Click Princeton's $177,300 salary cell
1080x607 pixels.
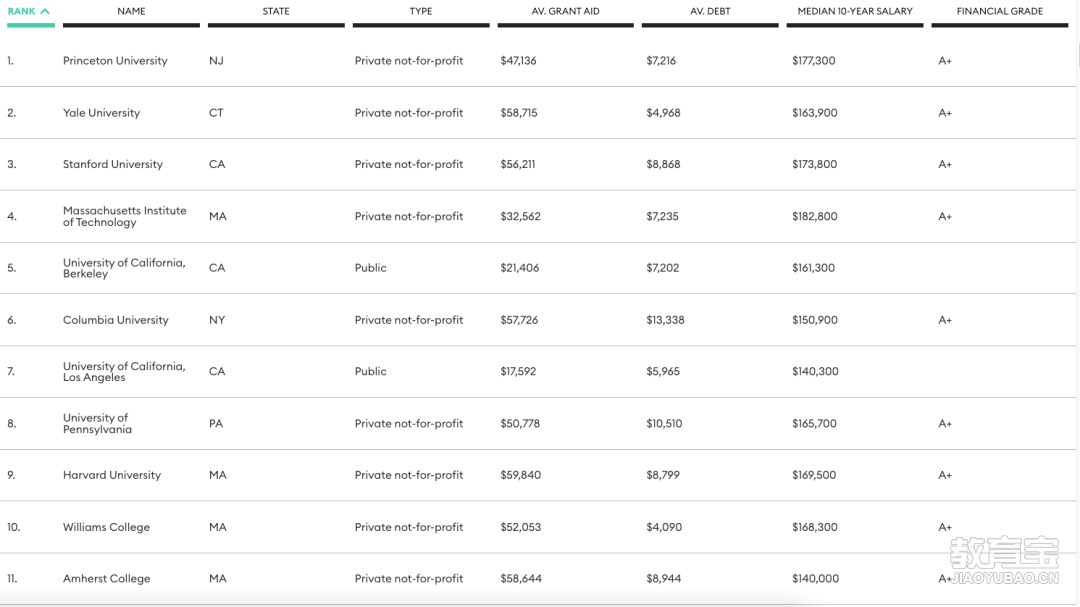pos(813,61)
